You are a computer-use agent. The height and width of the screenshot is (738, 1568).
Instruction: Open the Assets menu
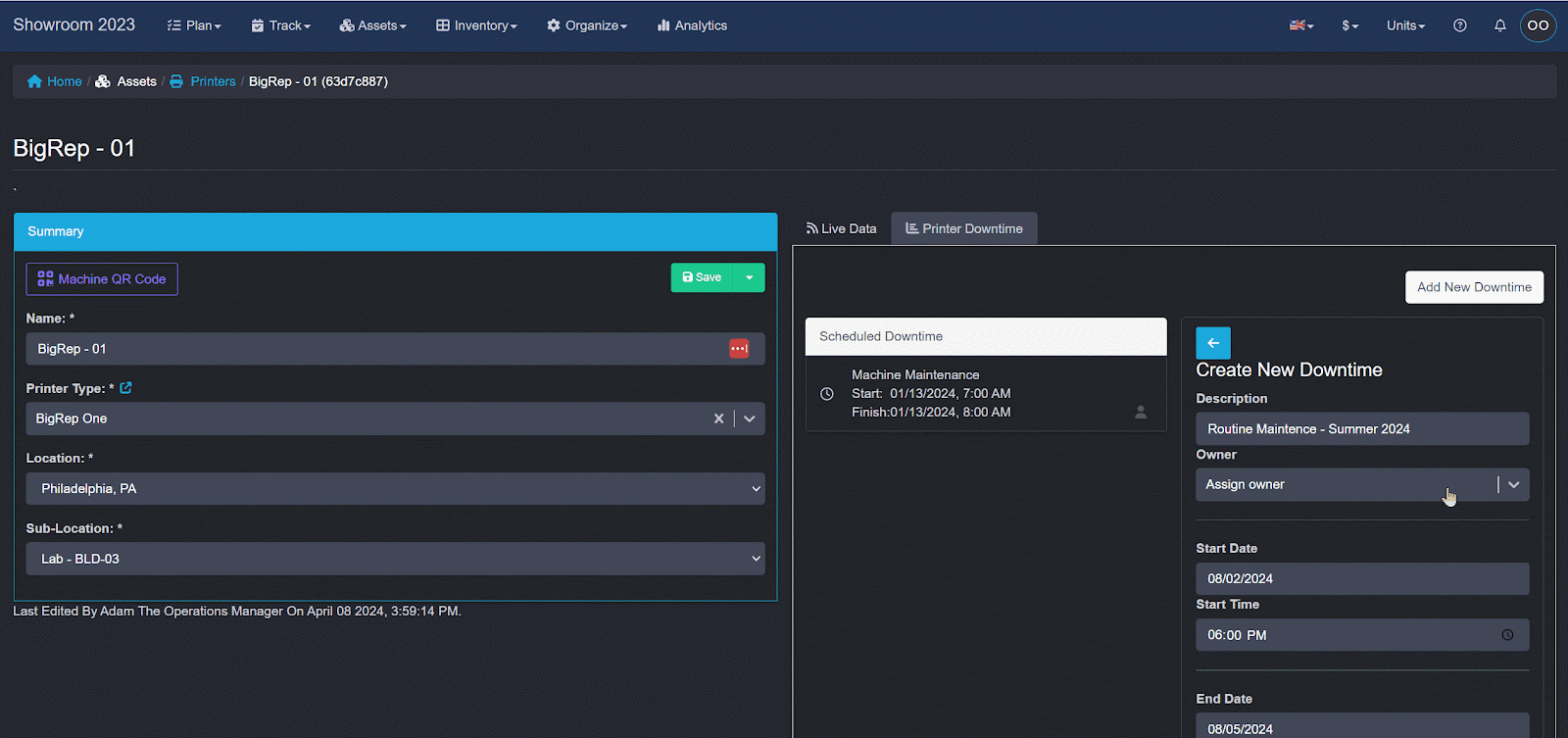[372, 25]
